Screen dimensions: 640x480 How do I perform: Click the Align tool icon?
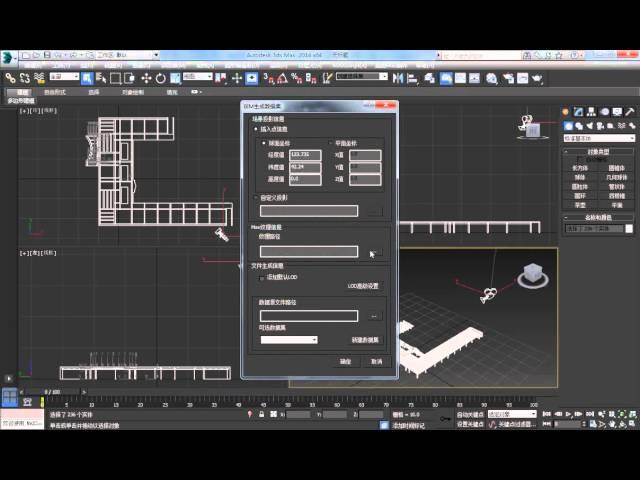point(413,78)
